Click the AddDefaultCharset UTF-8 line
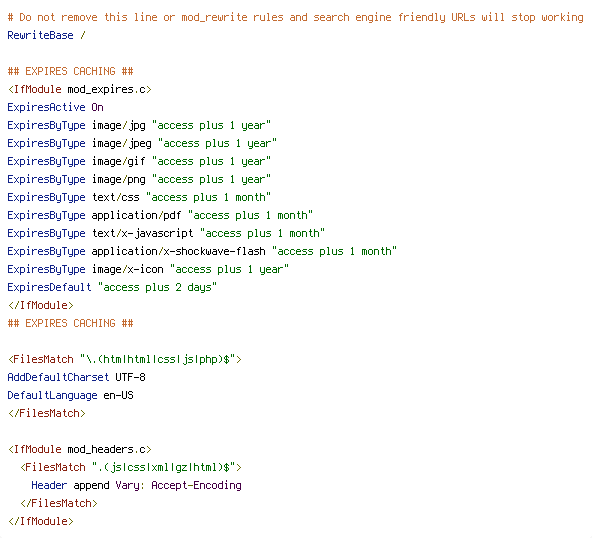 77,377
